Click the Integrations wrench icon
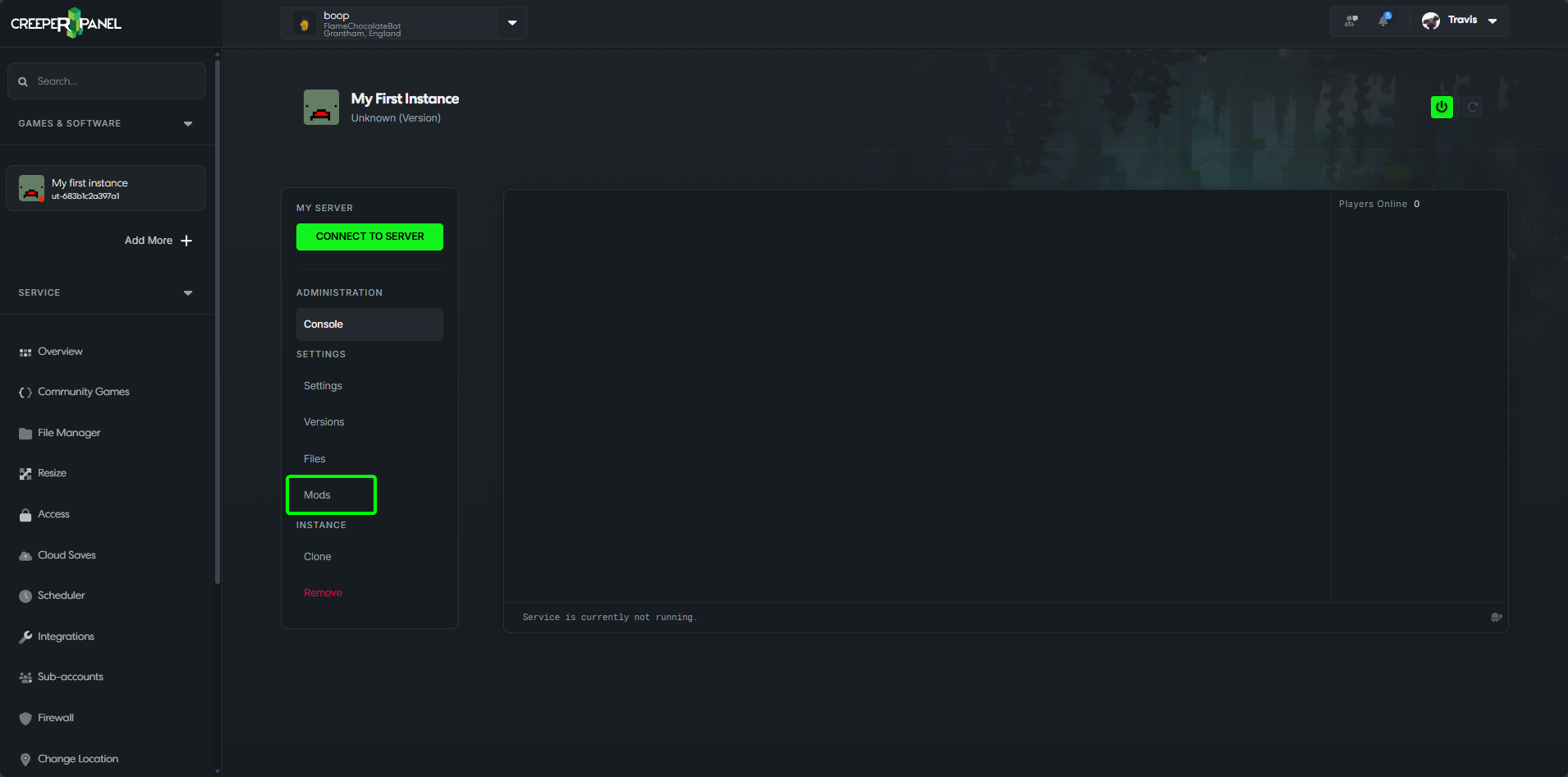The height and width of the screenshot is (777, 1568). tap(25, 637)
